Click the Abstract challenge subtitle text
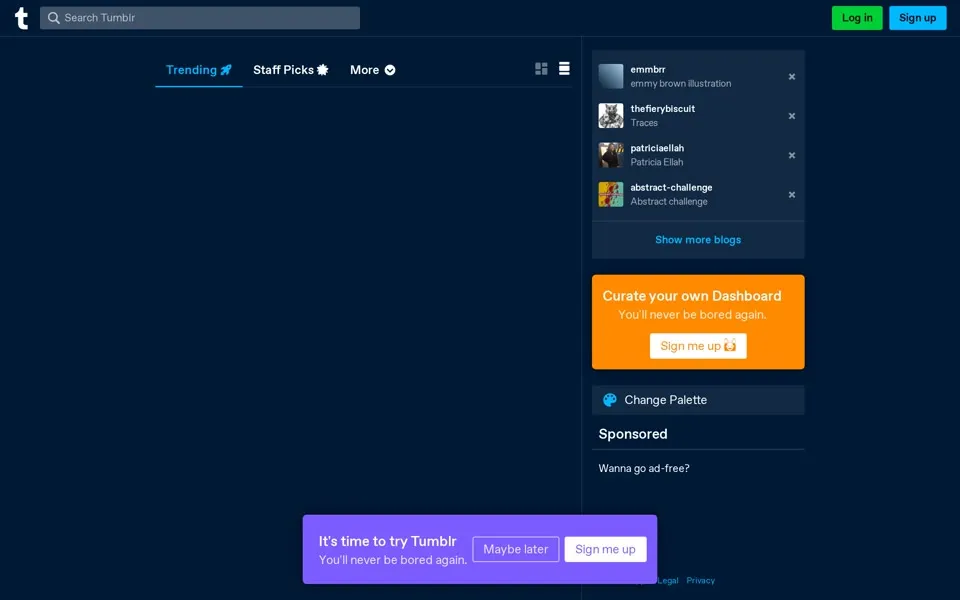The width and height of the screenshot is (960, 600). 669,201
